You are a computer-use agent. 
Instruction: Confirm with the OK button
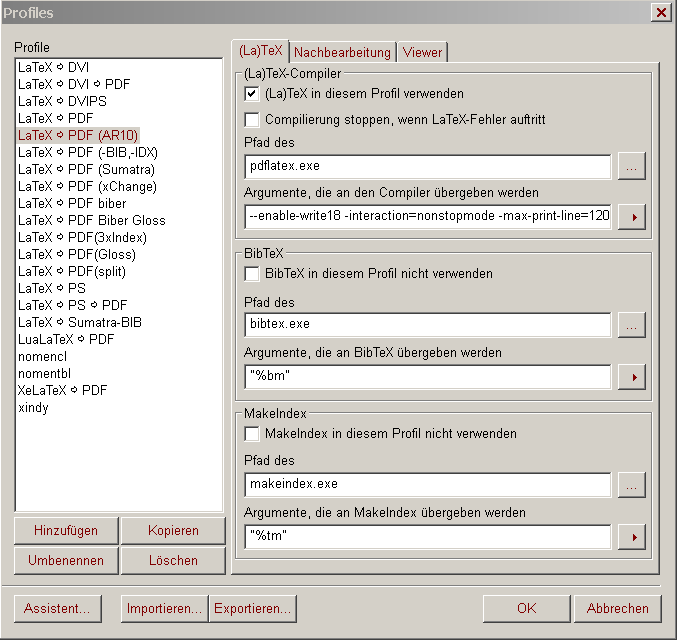click(x=526, y=608)
